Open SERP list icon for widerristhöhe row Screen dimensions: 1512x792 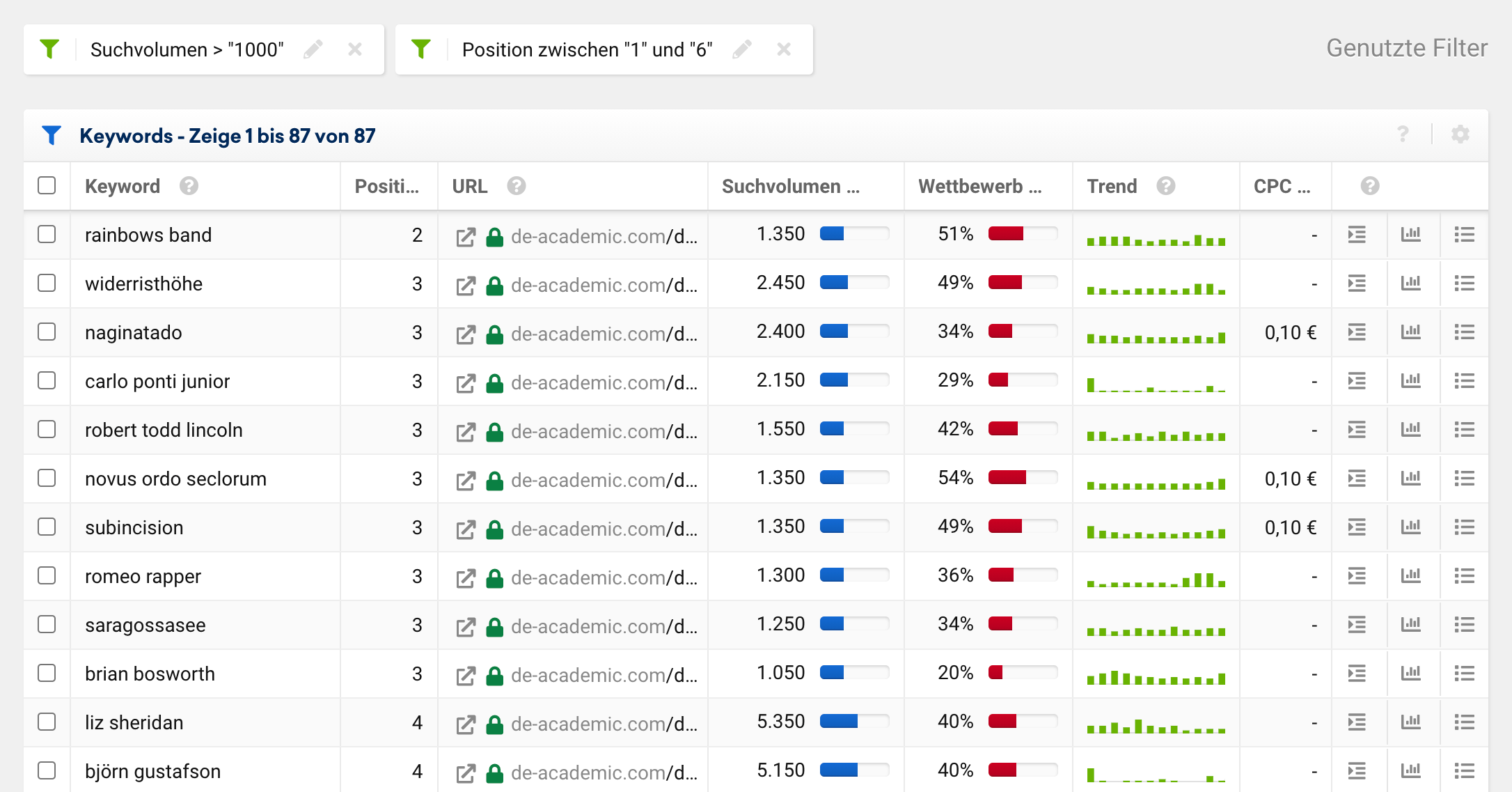click(x=1464, y=284)
